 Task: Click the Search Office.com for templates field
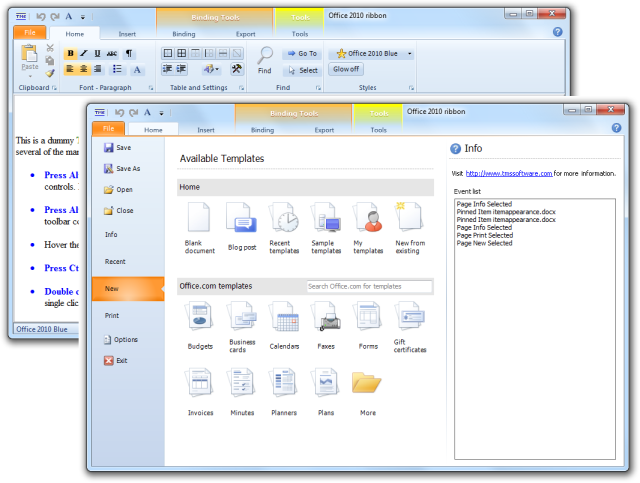369,286
